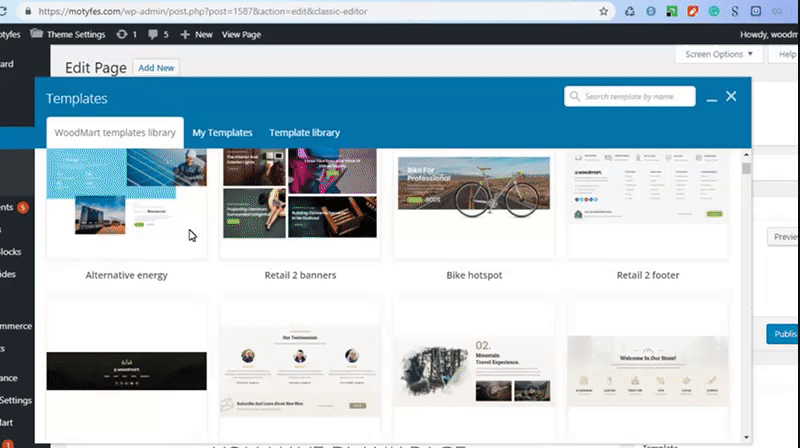Switch to the My Templates tab
The width and height of the screenshot is (800, 448).
point(222,133)
